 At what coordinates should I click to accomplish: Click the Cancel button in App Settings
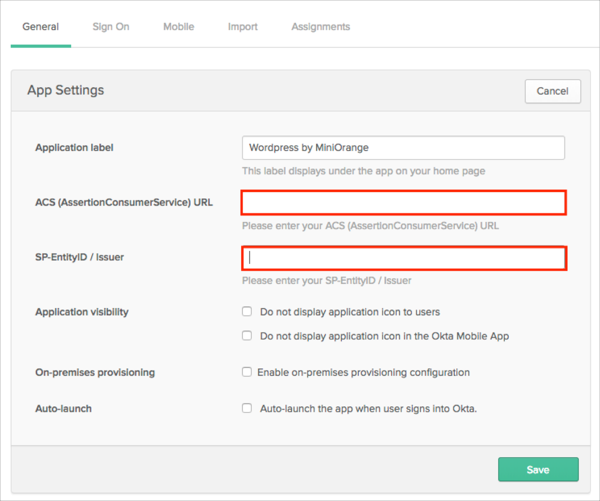pyautogui.click(x=552, y=91)
